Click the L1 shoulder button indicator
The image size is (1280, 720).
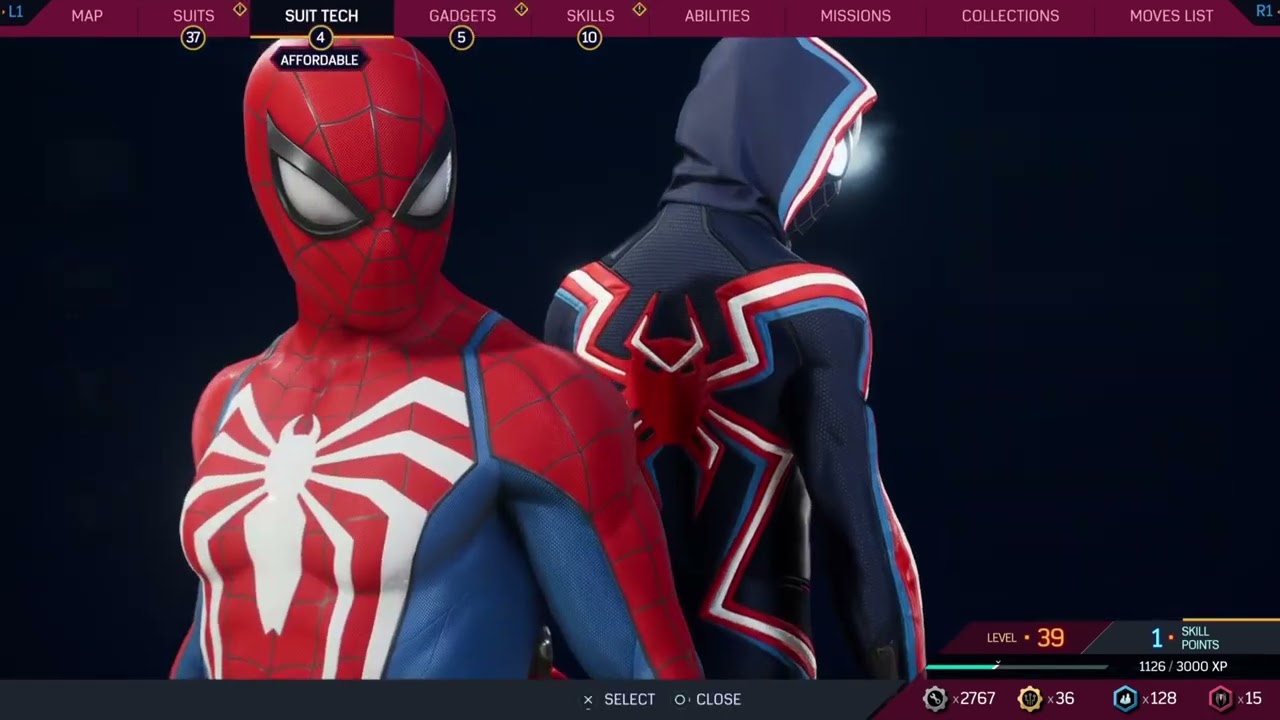(15, 11)
